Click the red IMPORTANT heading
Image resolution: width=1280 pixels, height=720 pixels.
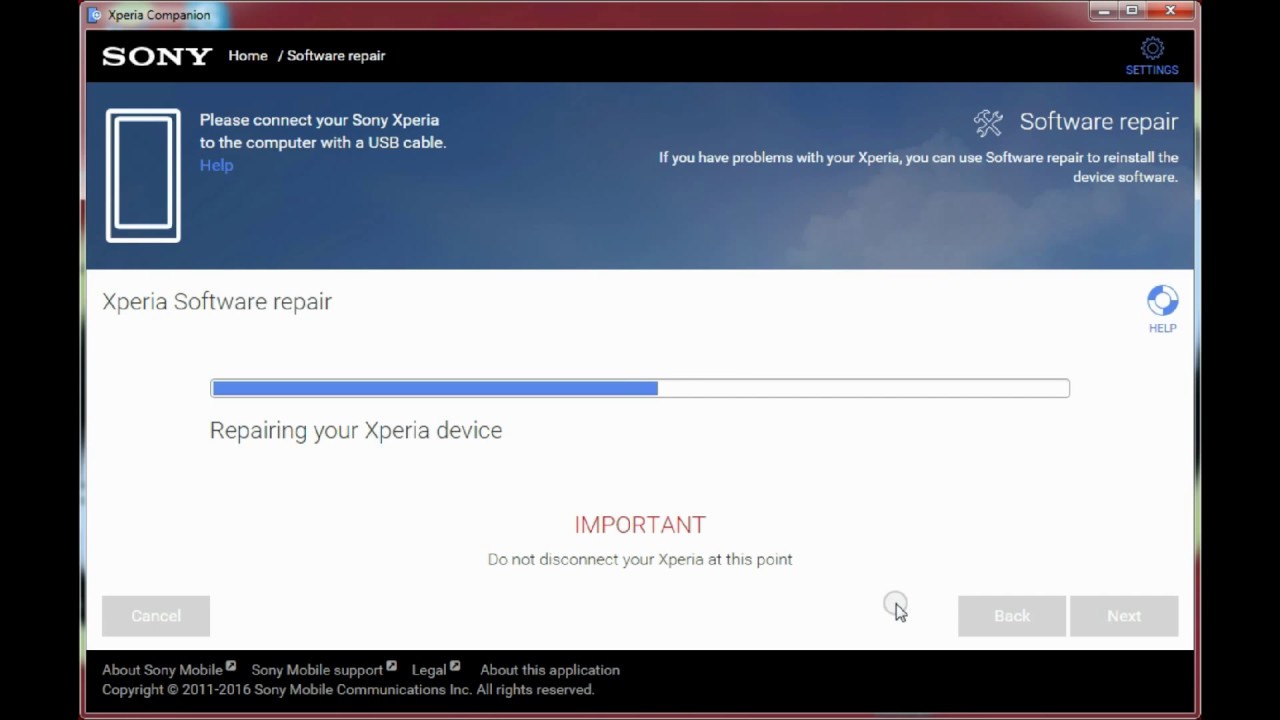pos(640,525)
